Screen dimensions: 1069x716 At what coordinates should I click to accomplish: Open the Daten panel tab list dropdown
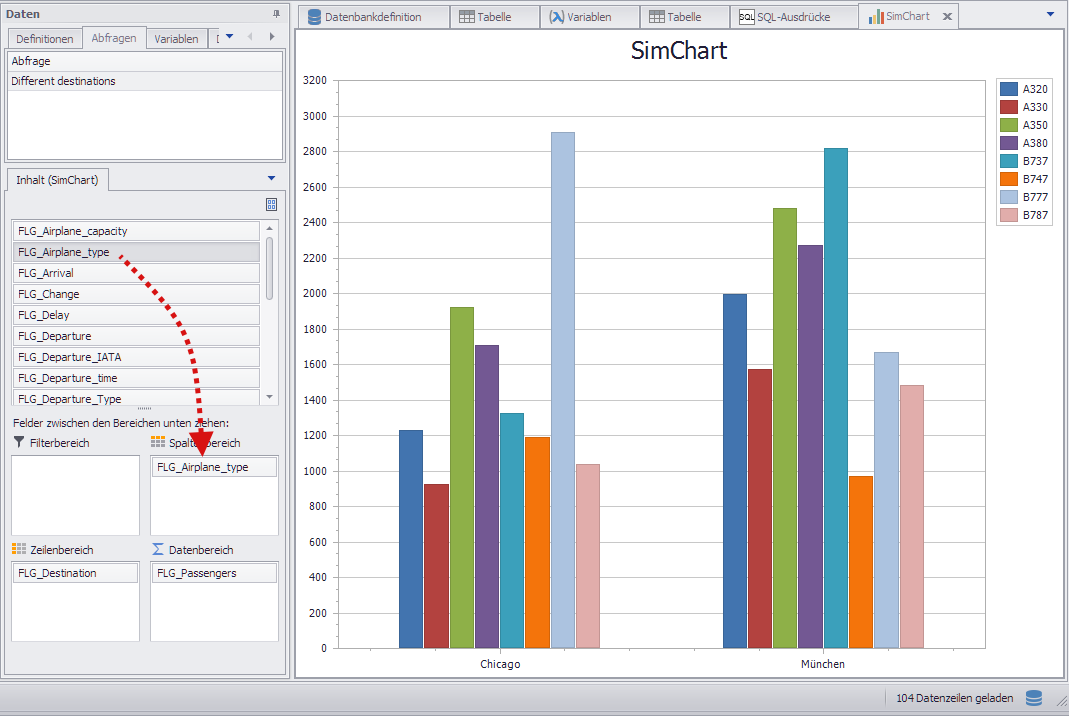point(229,37)
